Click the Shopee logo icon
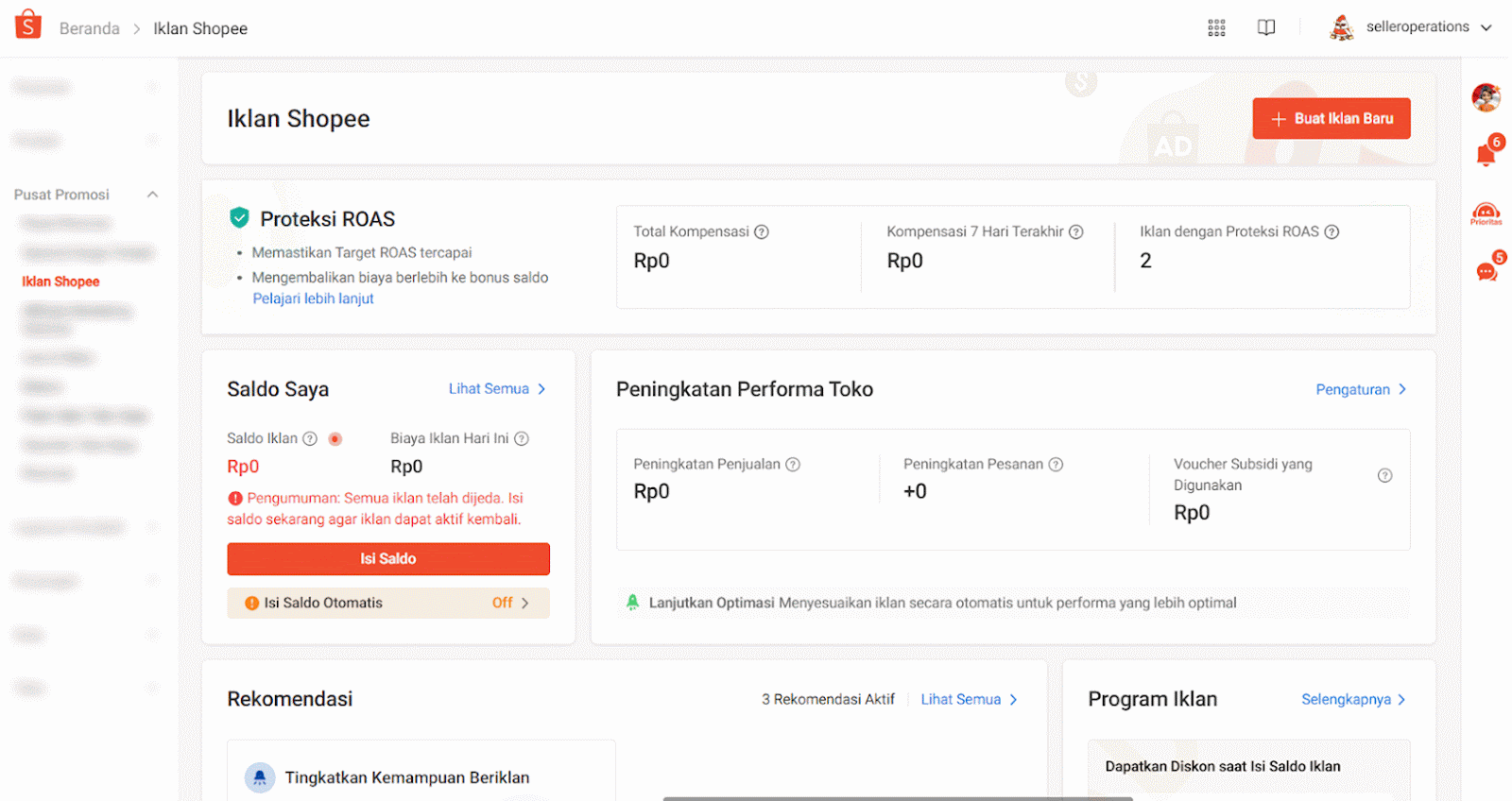Viewport: 1512px width, 801px height. click(x=28, y=25)
